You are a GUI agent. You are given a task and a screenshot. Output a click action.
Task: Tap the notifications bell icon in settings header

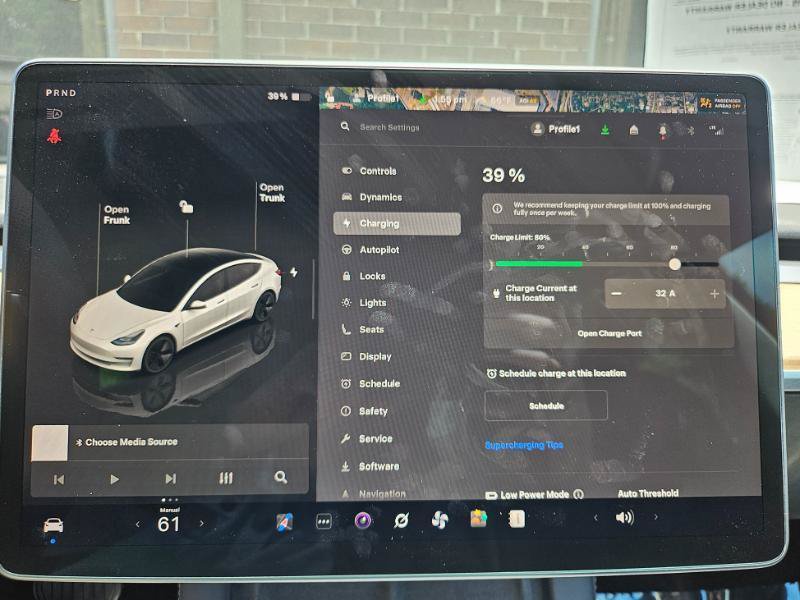(x=662, y=131)
